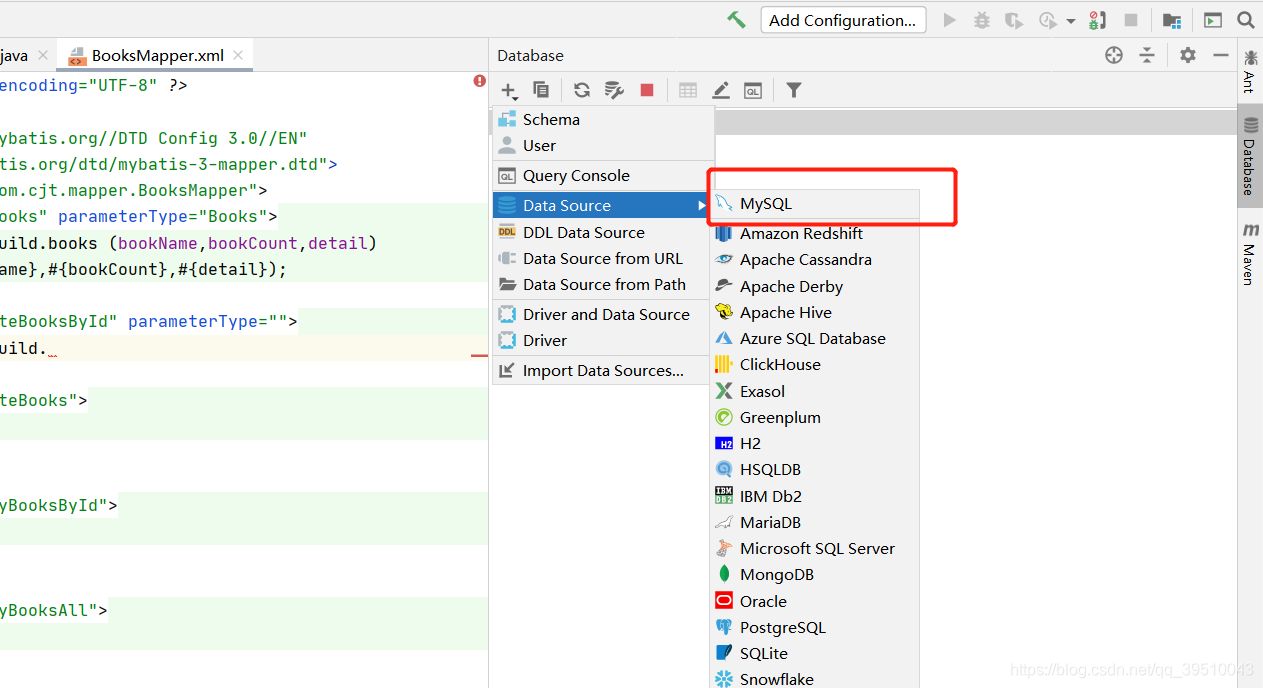Select Apache Hive data source
1263x688 pixels.
[x=814, y=312]
